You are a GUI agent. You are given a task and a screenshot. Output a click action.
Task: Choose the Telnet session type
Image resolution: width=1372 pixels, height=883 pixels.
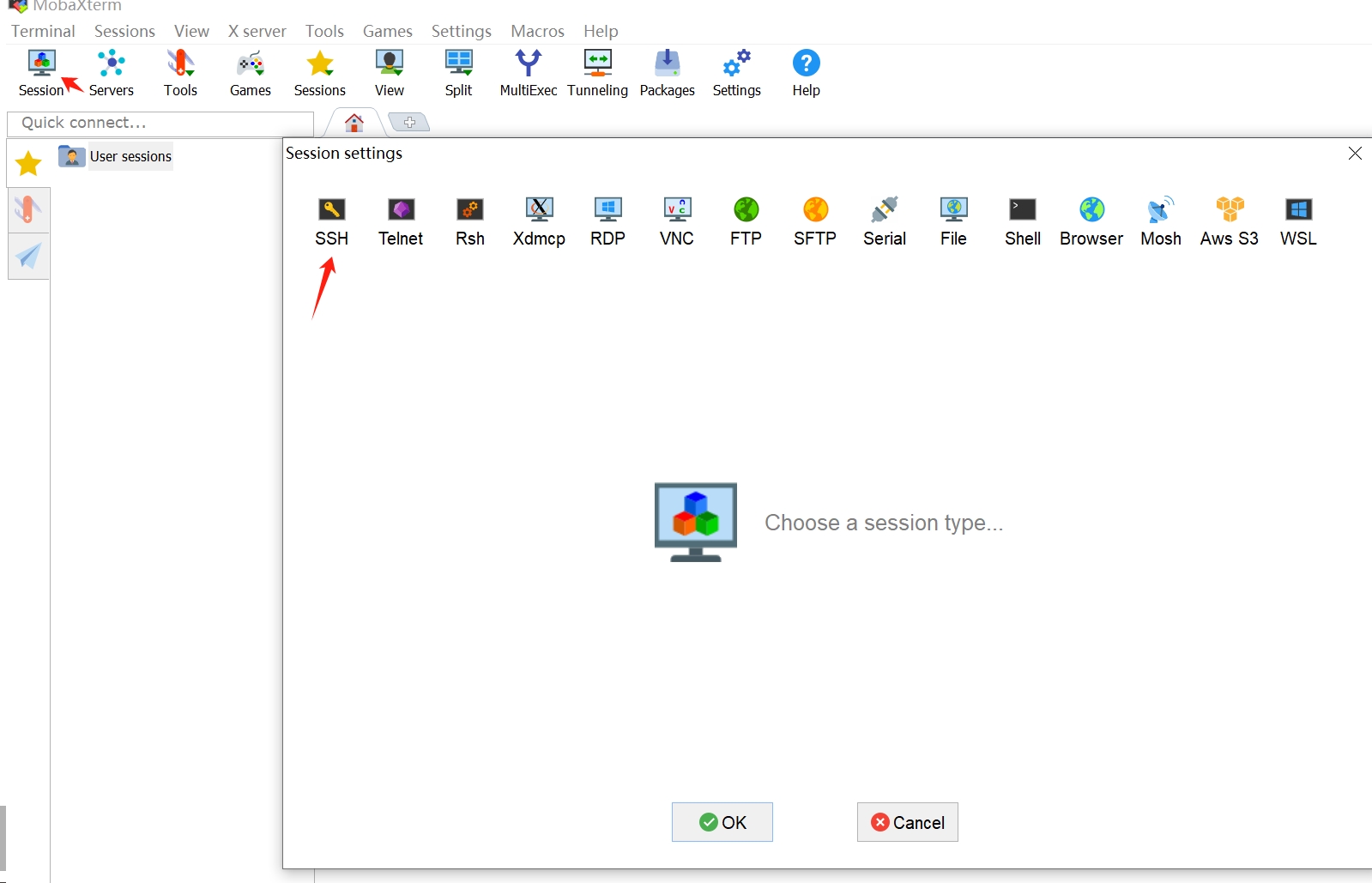pos(401,221)
